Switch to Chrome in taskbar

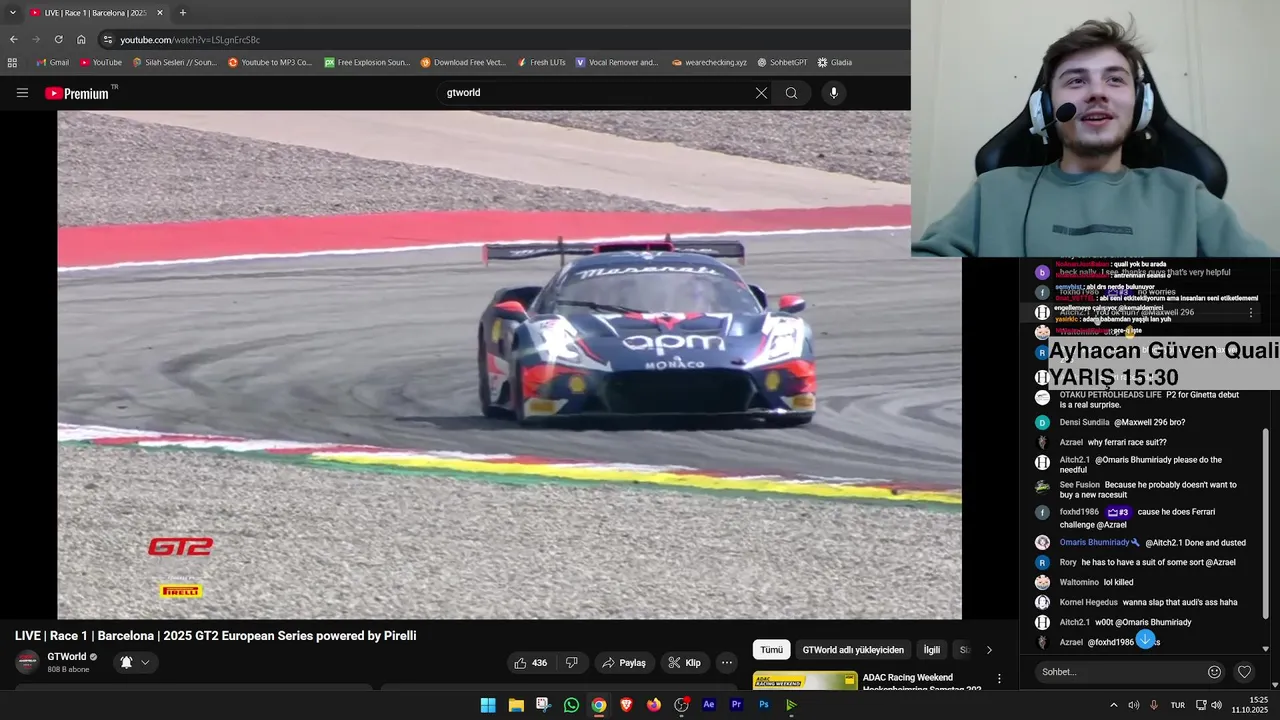(x=598, y=705)
